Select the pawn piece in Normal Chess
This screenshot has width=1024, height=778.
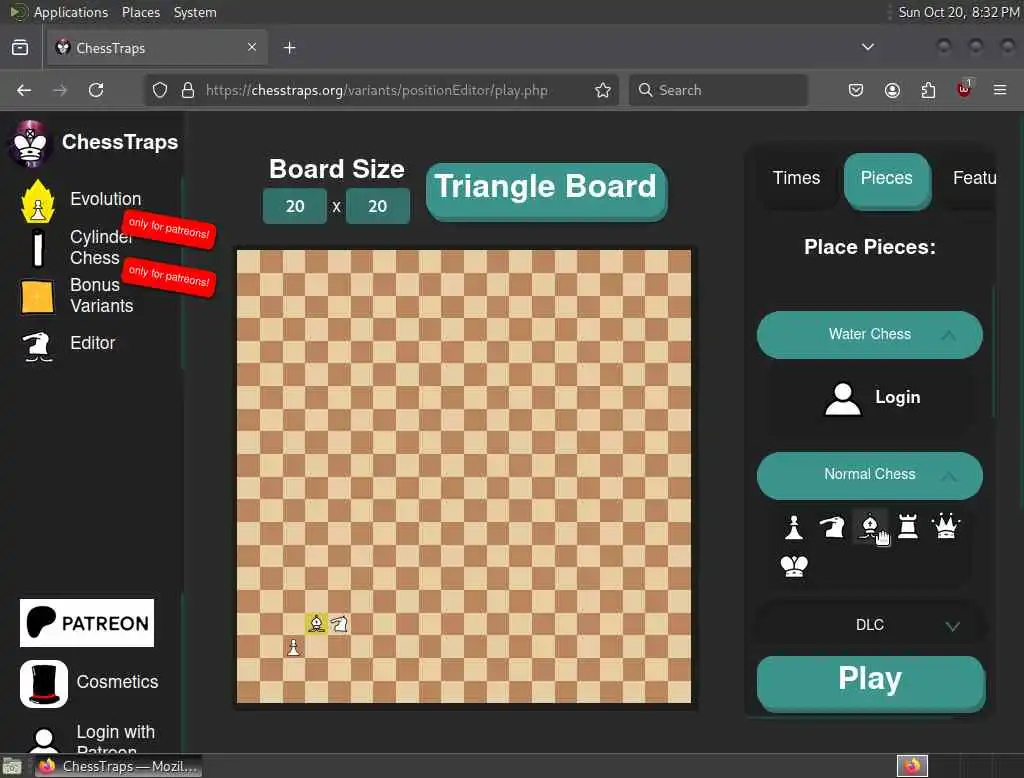click(794, 527)
